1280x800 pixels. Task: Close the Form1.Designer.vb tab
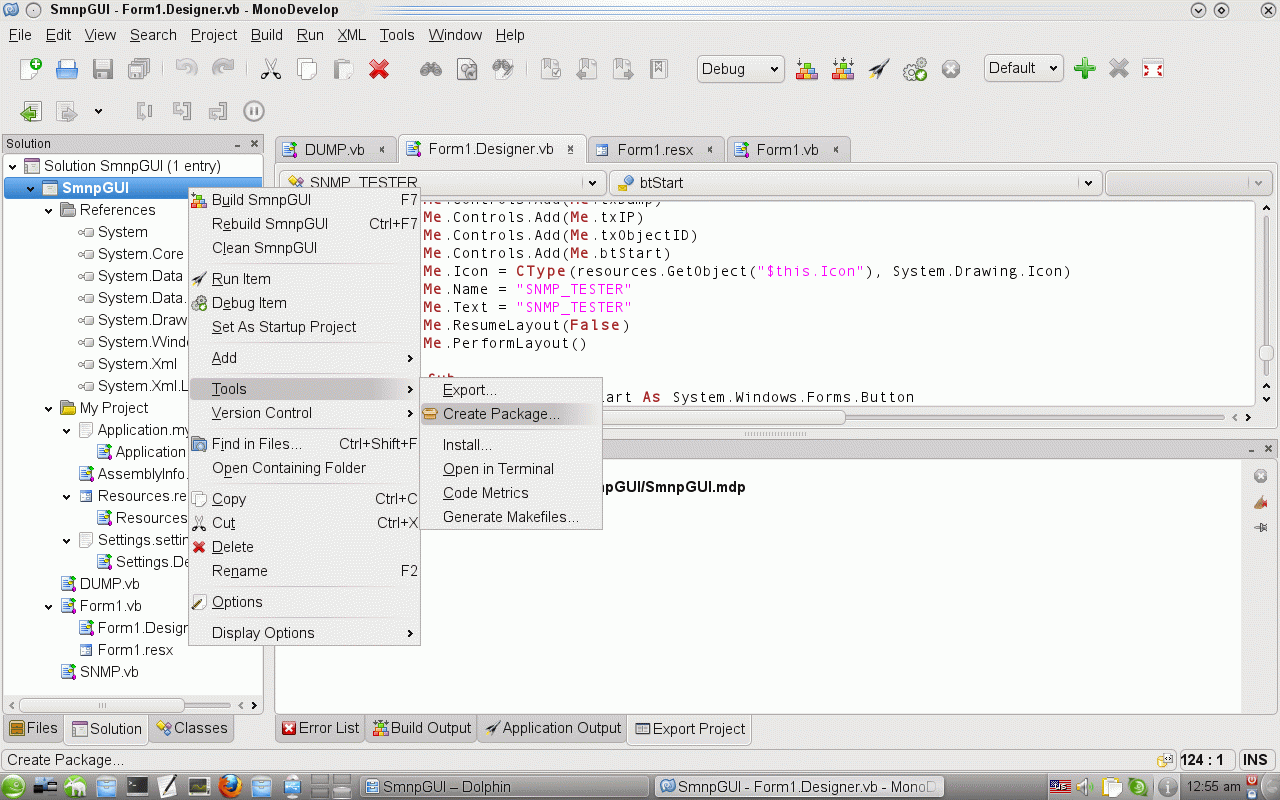[x=571, y=150]
